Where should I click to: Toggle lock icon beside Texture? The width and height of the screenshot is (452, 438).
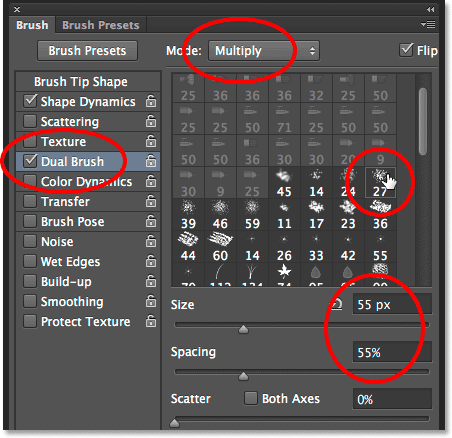151,141
